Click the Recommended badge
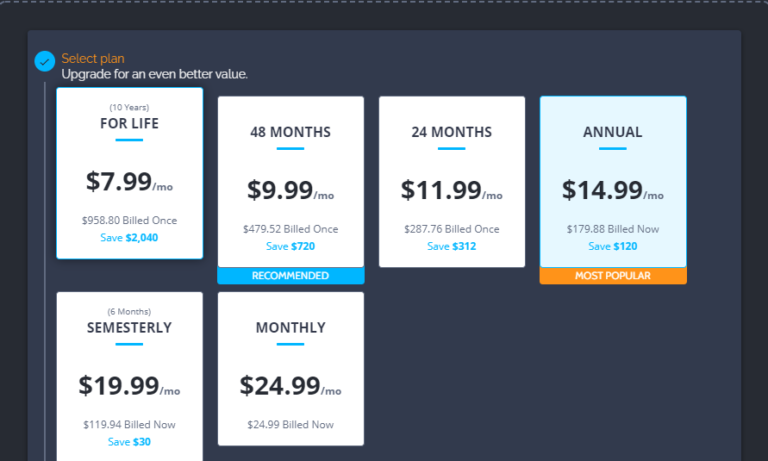The width and height of the screenshot is (768, 461). (x=290, y=276)
